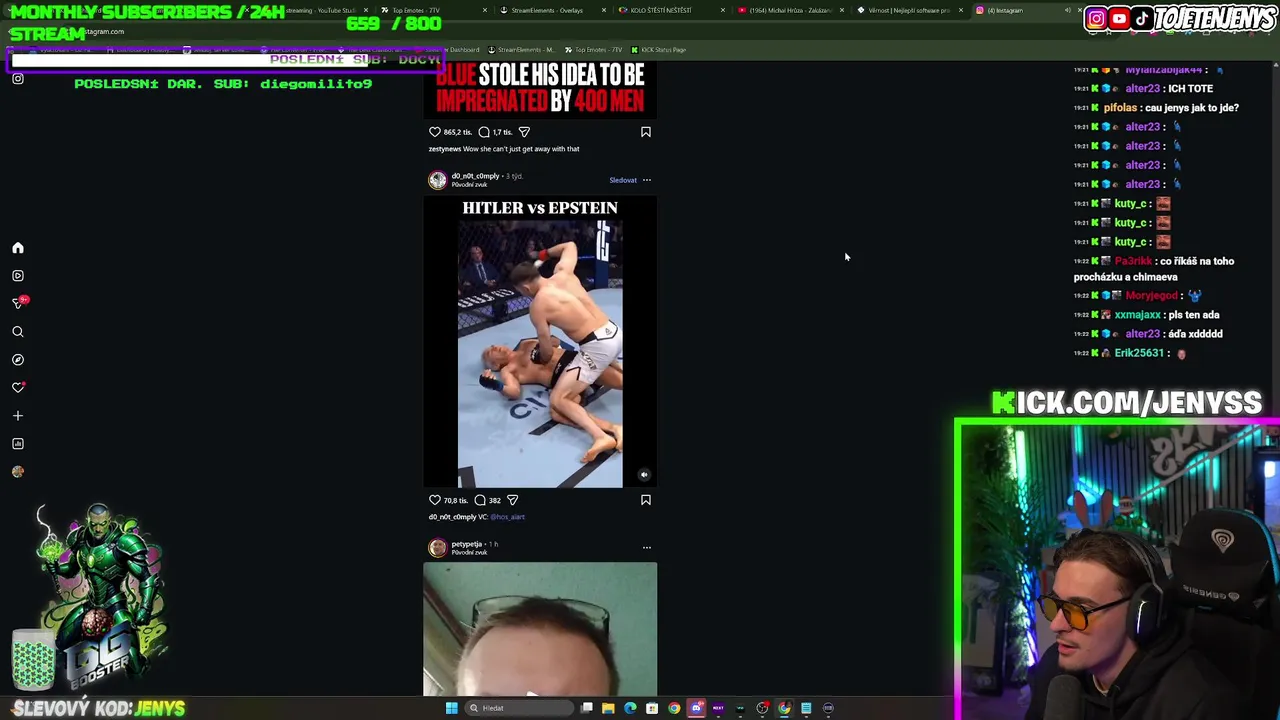Unmute the d0_n0t_c0mply video sound
Image resolution: width=1280 pixels, height=720 pixels.
644,476
